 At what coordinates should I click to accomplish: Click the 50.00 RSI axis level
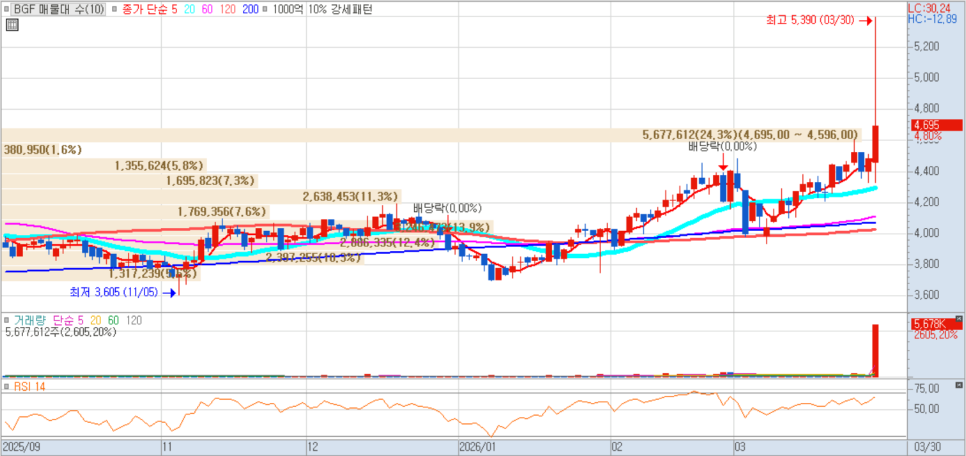(x=927, y=409)
